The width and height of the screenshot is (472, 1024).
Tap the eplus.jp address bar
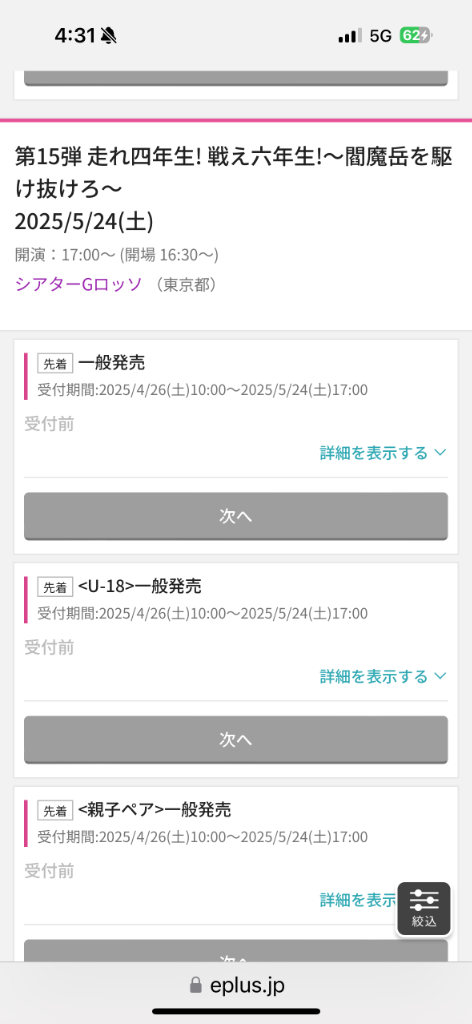236,985
